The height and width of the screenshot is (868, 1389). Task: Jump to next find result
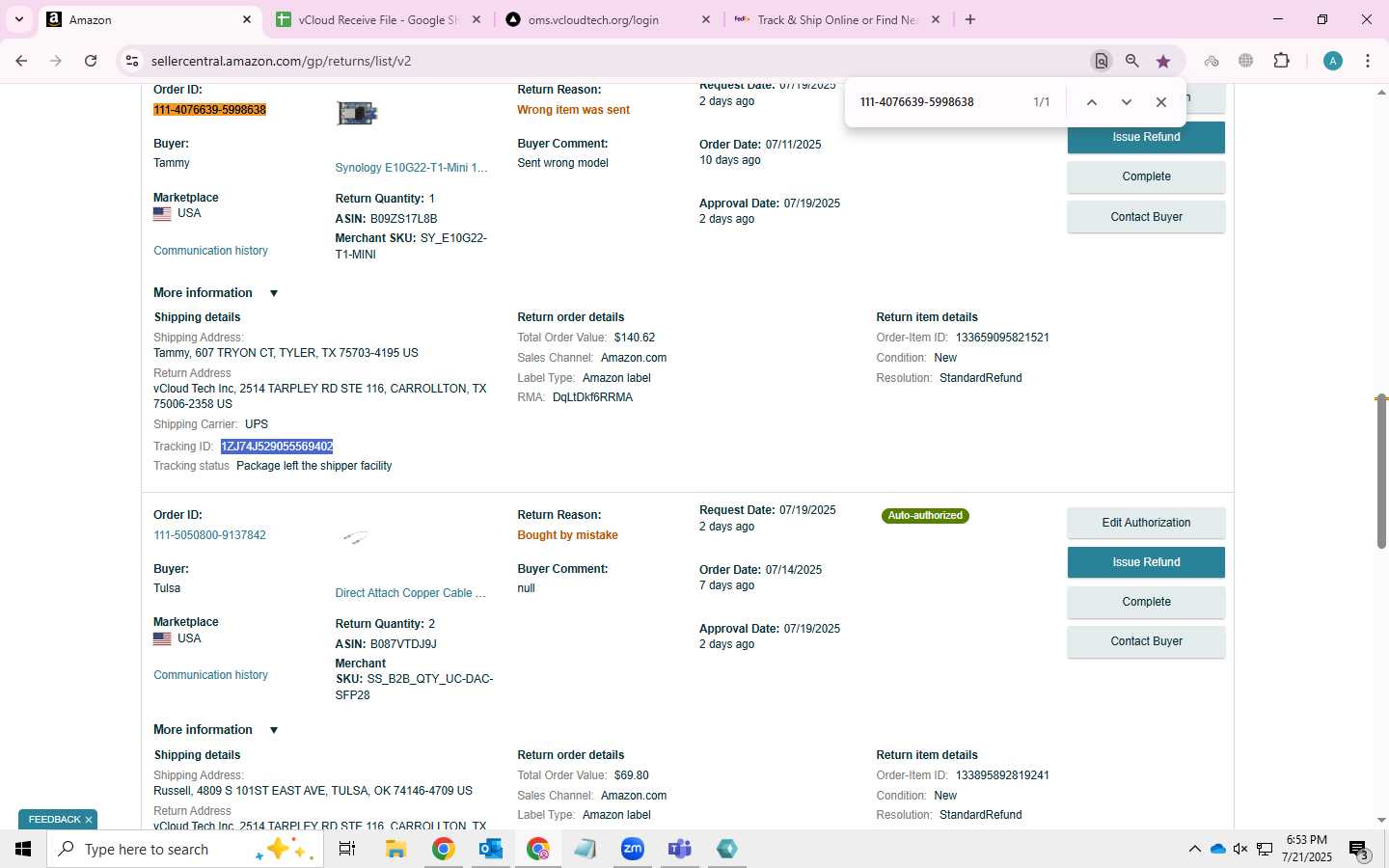pyautogui.click(x=1126, y=102)
